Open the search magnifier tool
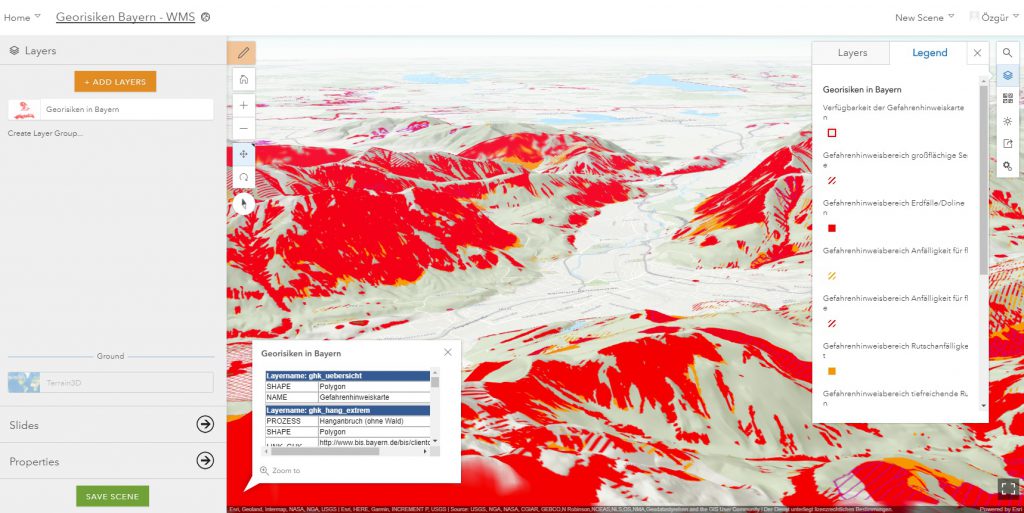Screen dimensions: 1024x513 [1008, 53]
